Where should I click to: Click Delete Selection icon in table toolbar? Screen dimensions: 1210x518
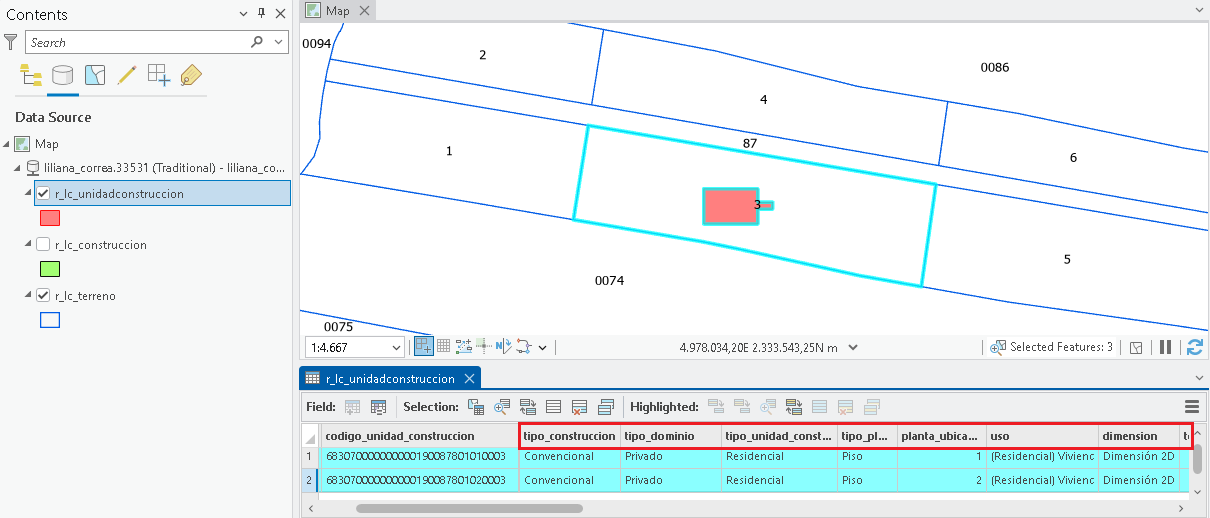click(x=580, y=407)
